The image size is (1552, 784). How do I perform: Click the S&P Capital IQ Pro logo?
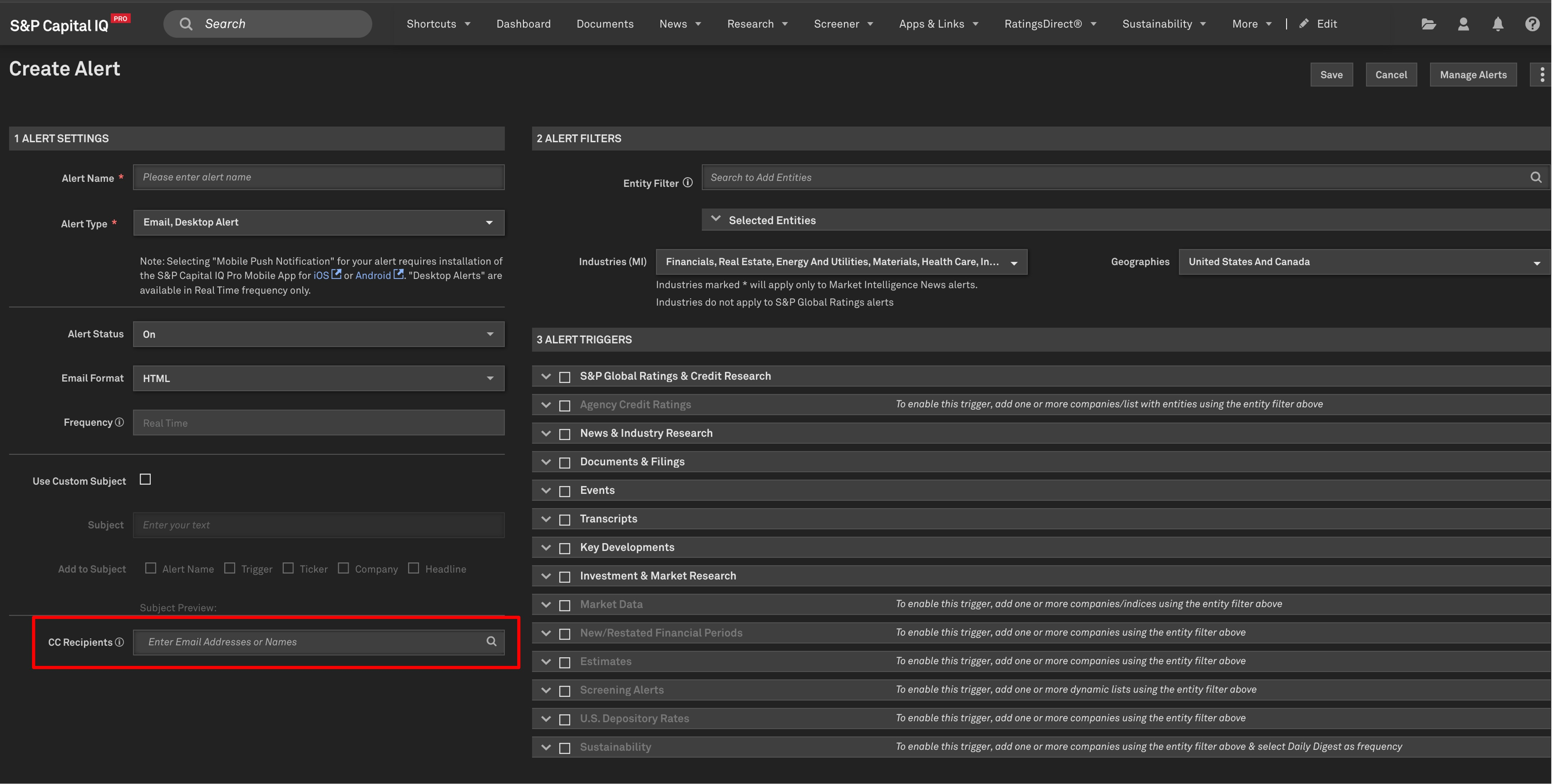70,24
